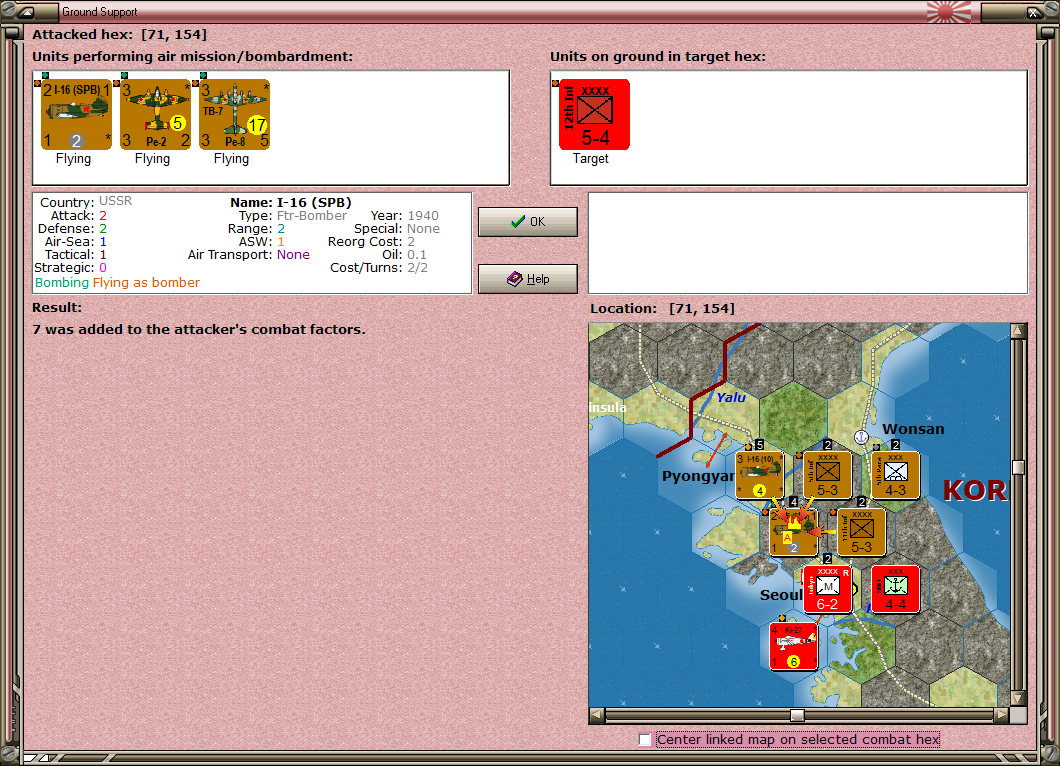Click the 5-3 infantry counter north of combat

coord(827,475)
